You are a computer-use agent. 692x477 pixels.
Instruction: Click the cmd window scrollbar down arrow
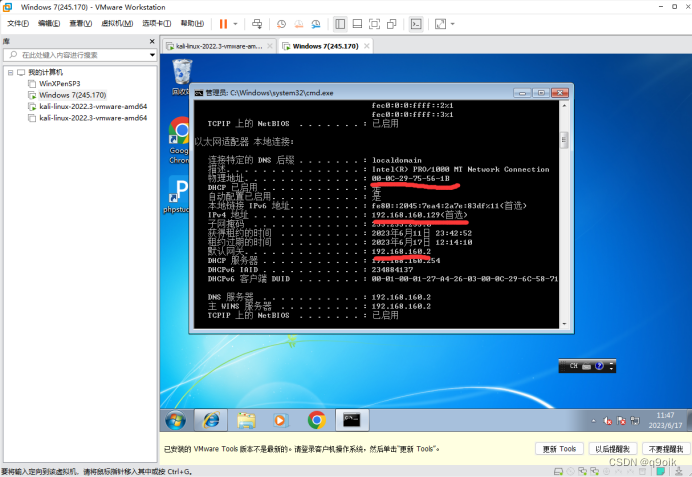[564, 324]
